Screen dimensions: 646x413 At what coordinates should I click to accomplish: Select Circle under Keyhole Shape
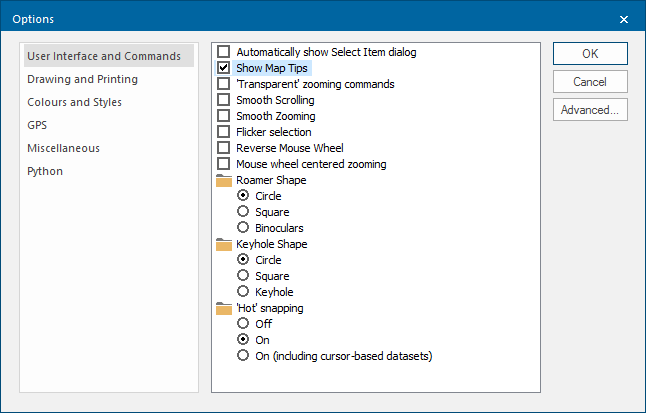point(243,259)
